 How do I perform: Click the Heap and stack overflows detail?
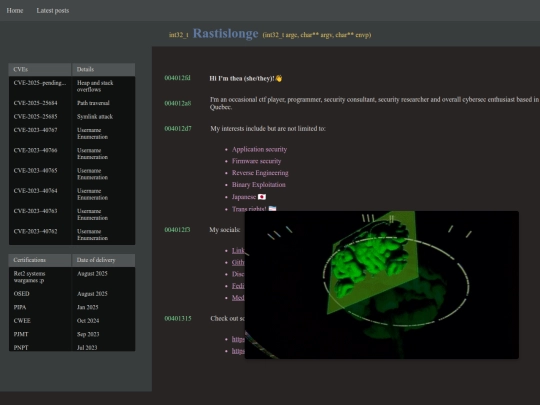[95, 86]
